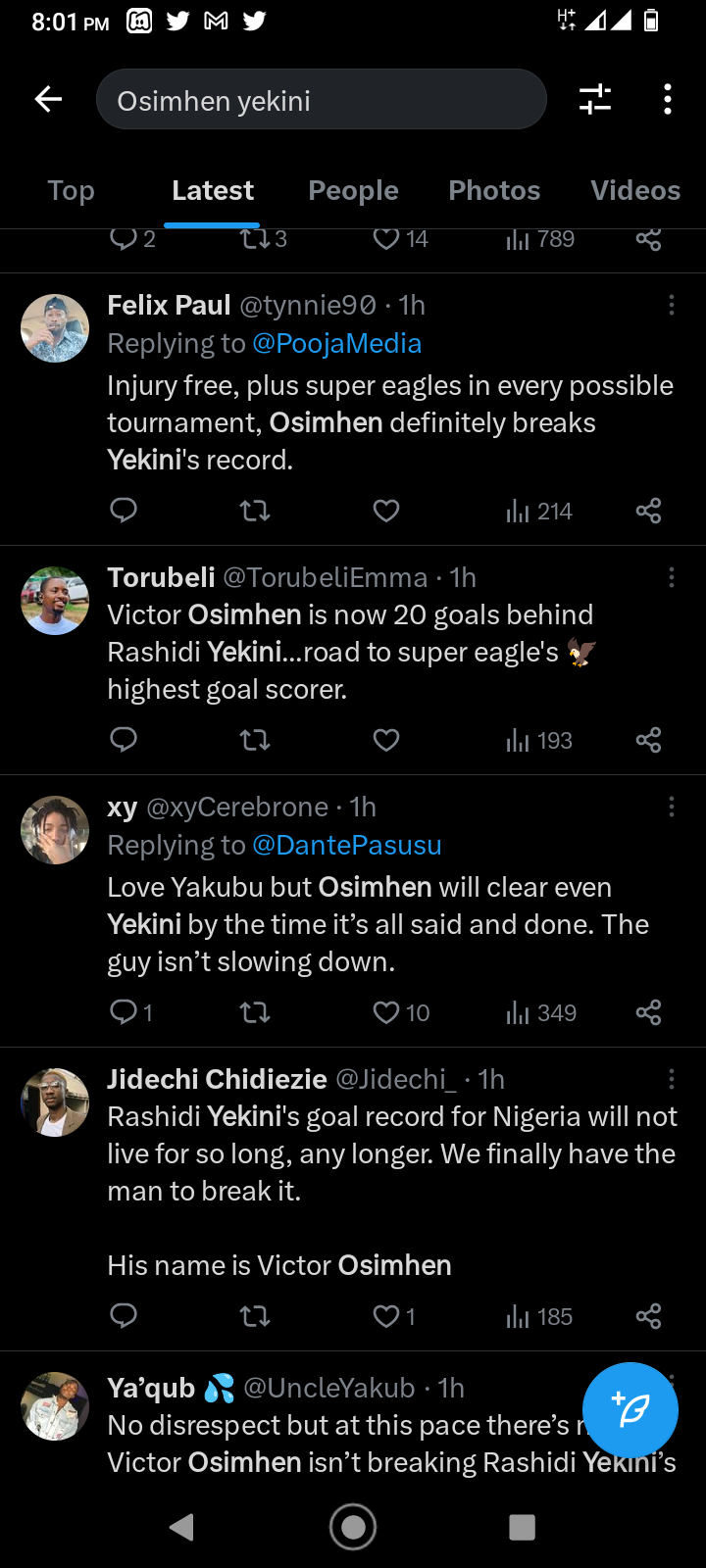Screen dimensions: 706x1568
Task: Share xy's tweet about Yakubu
Action: (648, 1012)
